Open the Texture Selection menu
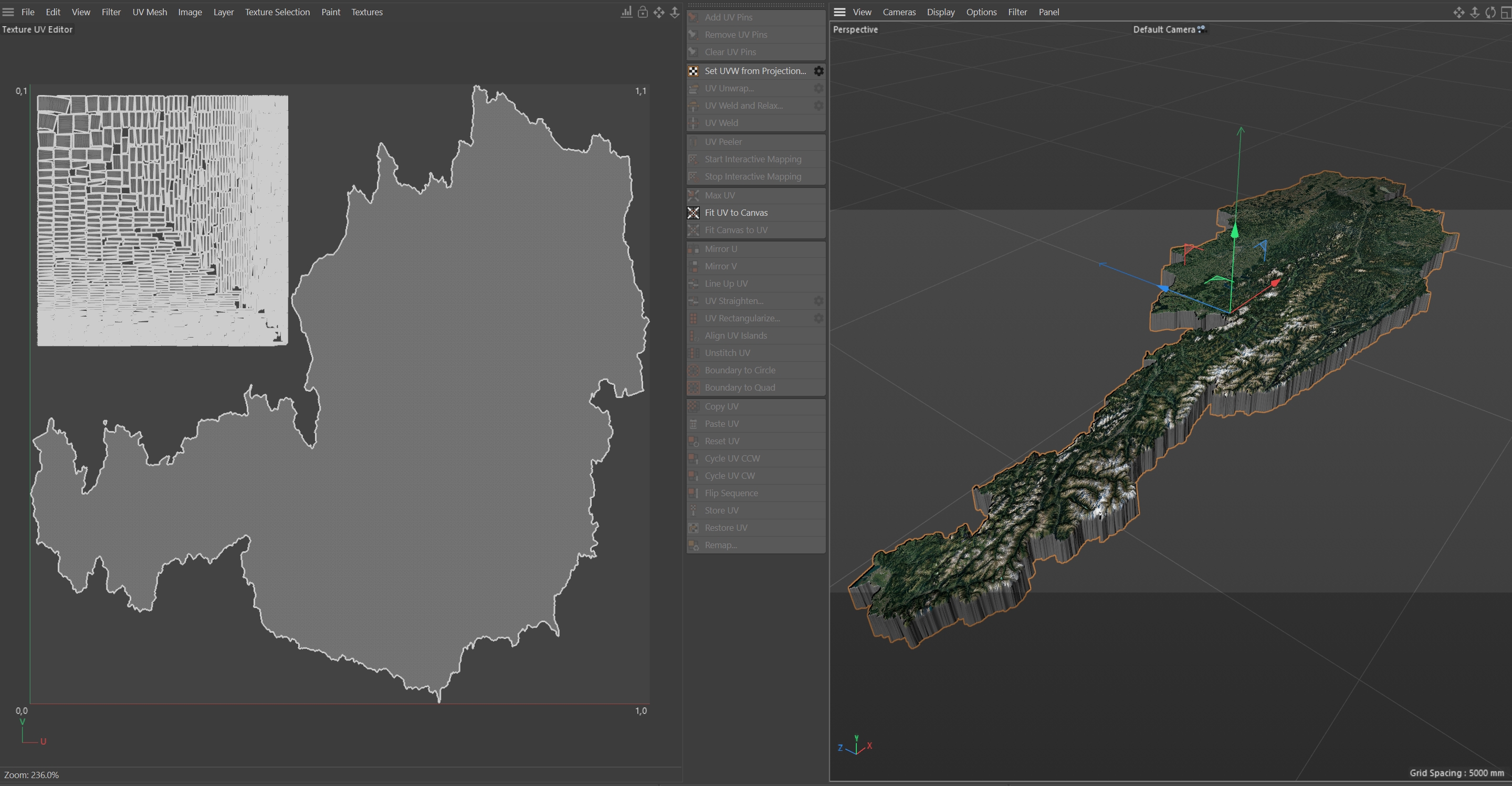This screenshot has height=786, width=1512. [277, 12]
